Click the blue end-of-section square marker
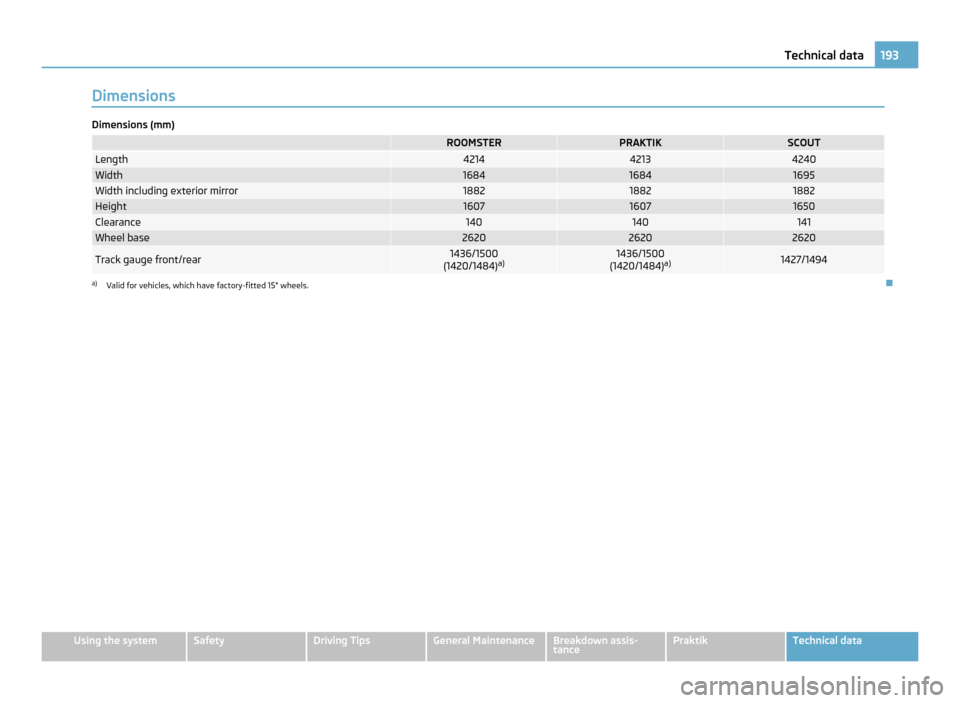 pyautogui.click(x=889, y=283)
